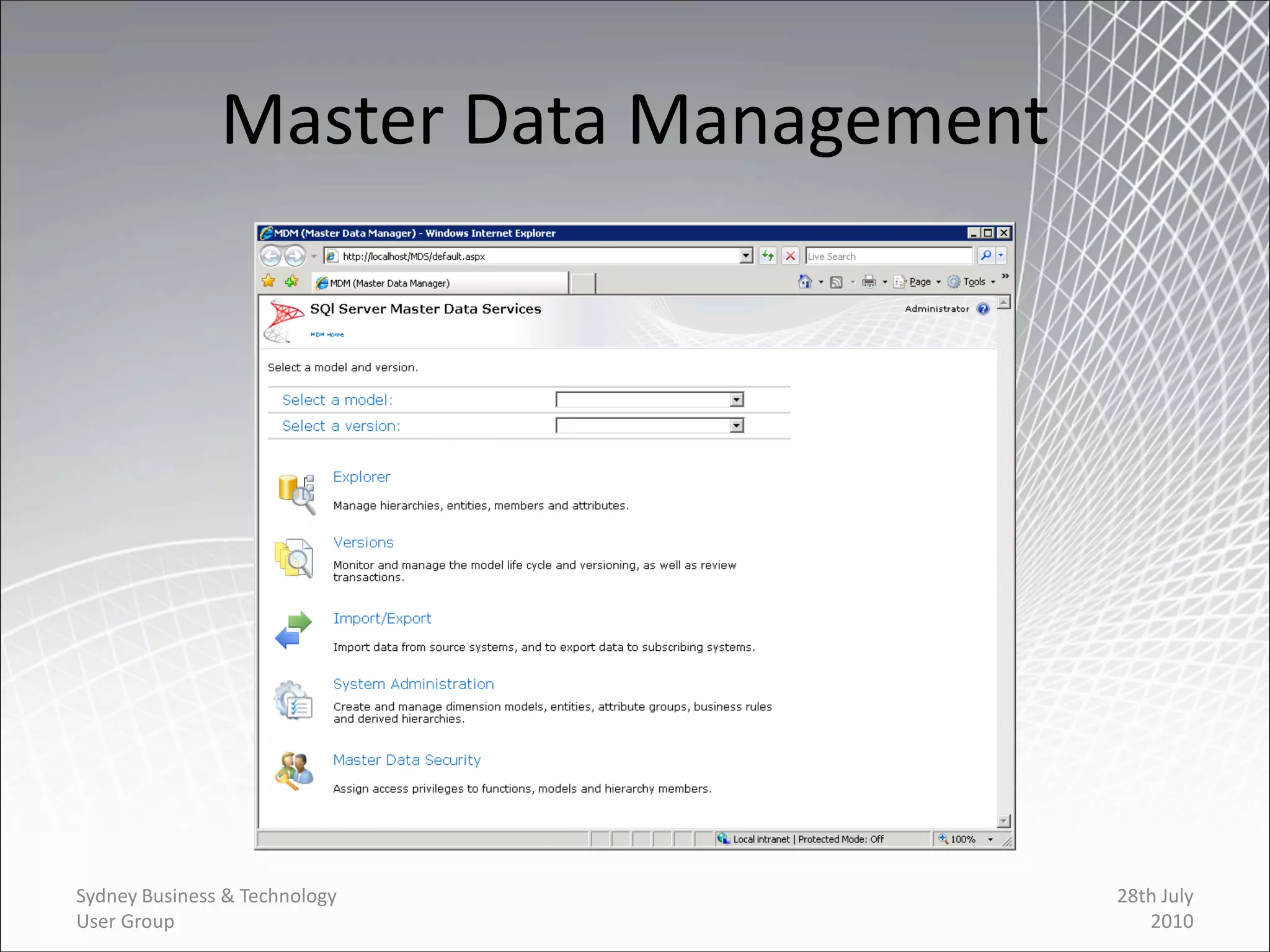
Task: Click the address bar URL field
Action: pyautogui.click(x=531, y=256)
